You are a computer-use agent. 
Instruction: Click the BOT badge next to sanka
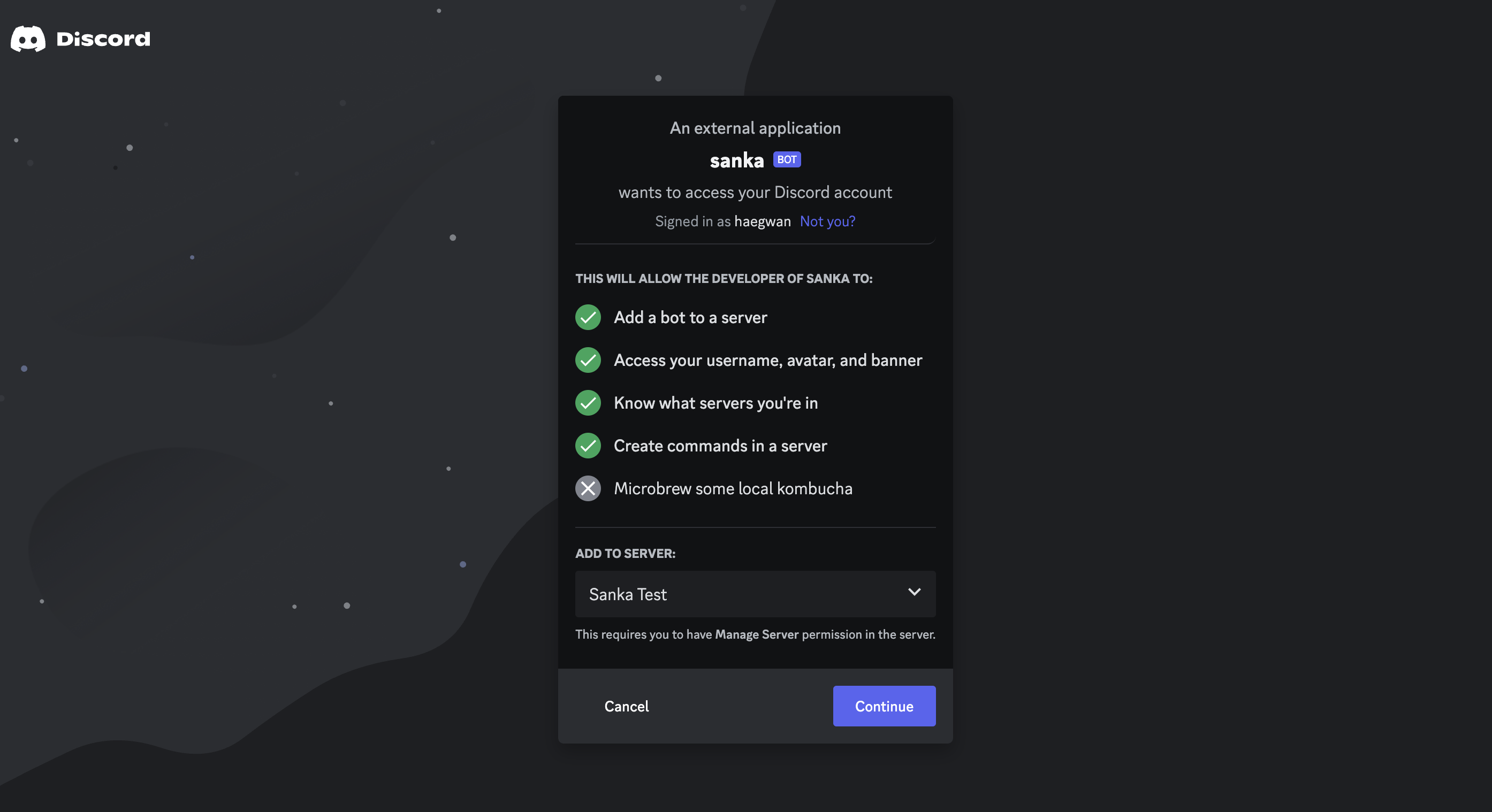(x=787, y=159)
